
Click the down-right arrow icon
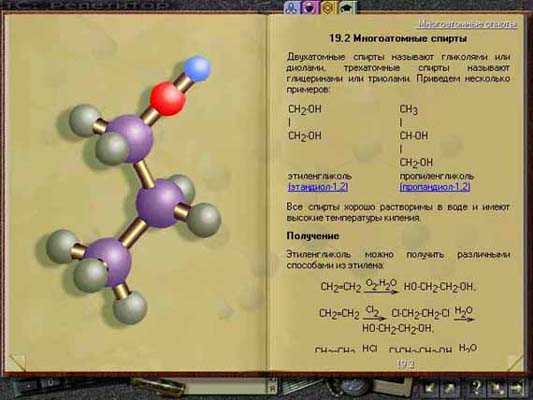[x=497, y=387]
